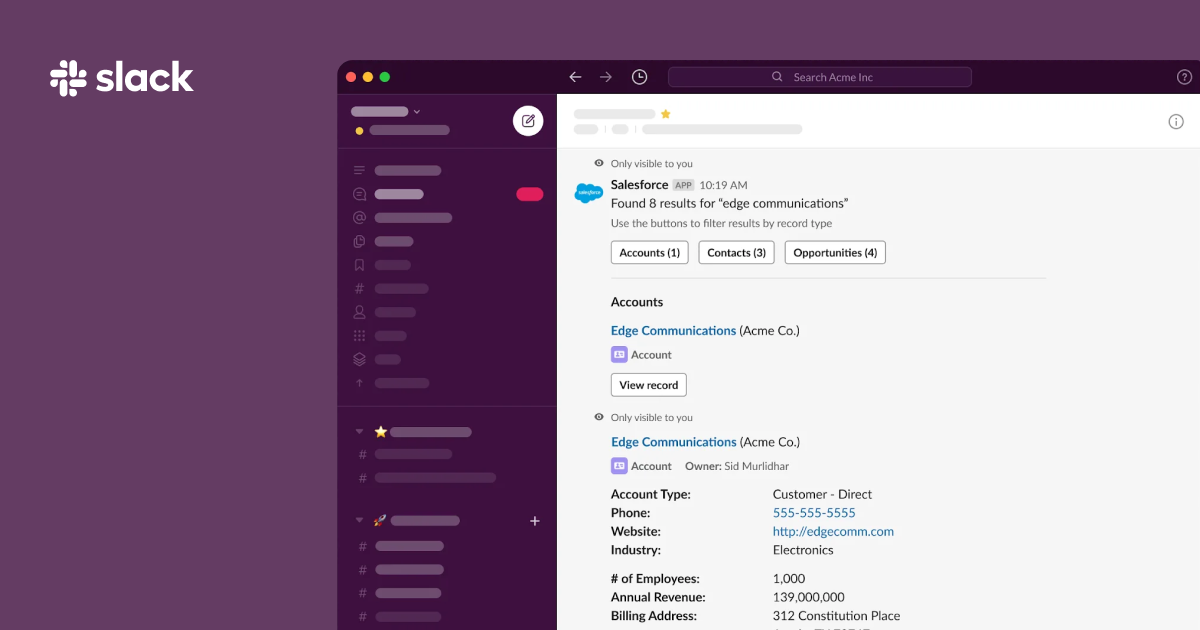The width and height of the screenshot is (1200, 630).
Task: Toggle the yellow star beside channel title
Action: tap(666, 114)
